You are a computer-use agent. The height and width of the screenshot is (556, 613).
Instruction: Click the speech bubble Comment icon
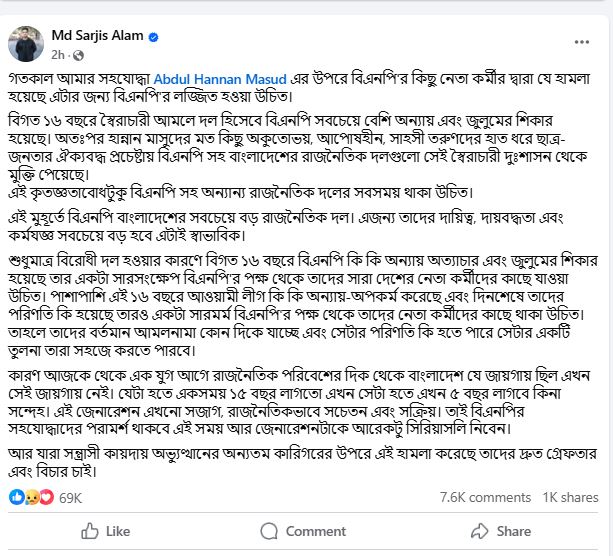269,531
